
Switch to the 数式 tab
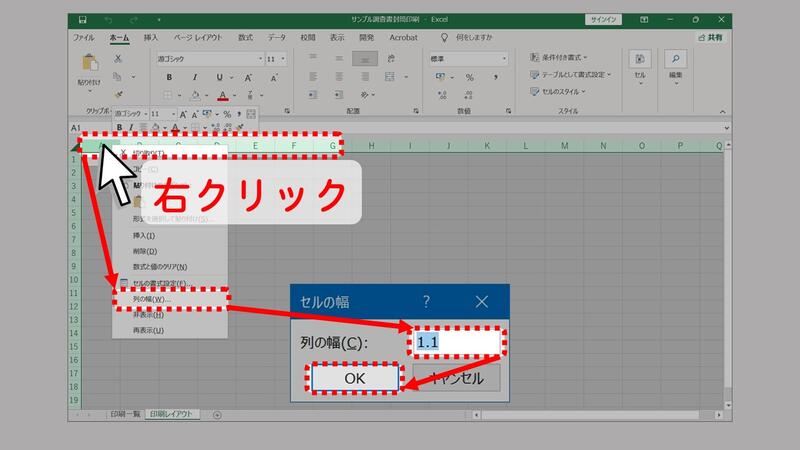[245, 38]
